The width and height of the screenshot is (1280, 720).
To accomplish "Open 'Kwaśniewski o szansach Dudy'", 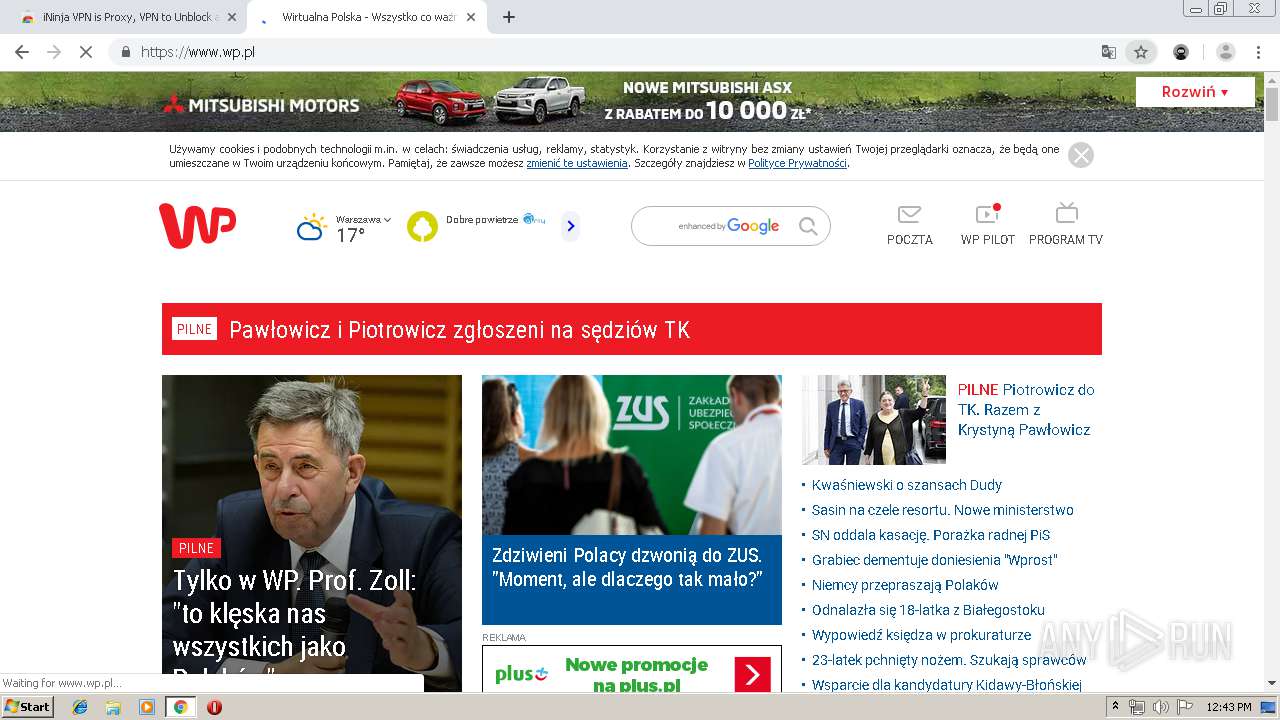I will tap(907, 485).
